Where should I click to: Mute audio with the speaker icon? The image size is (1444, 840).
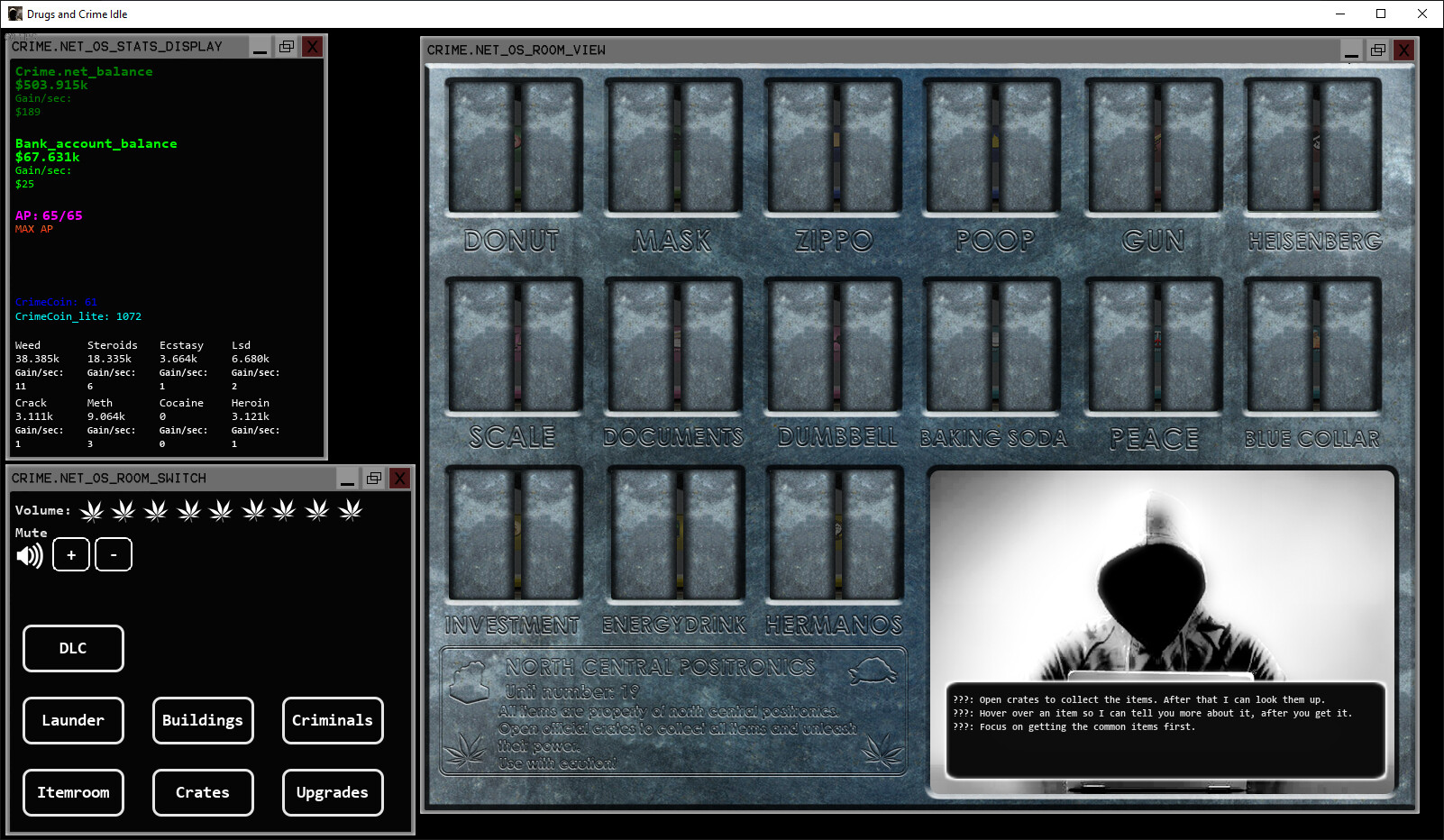click(30, 555)
